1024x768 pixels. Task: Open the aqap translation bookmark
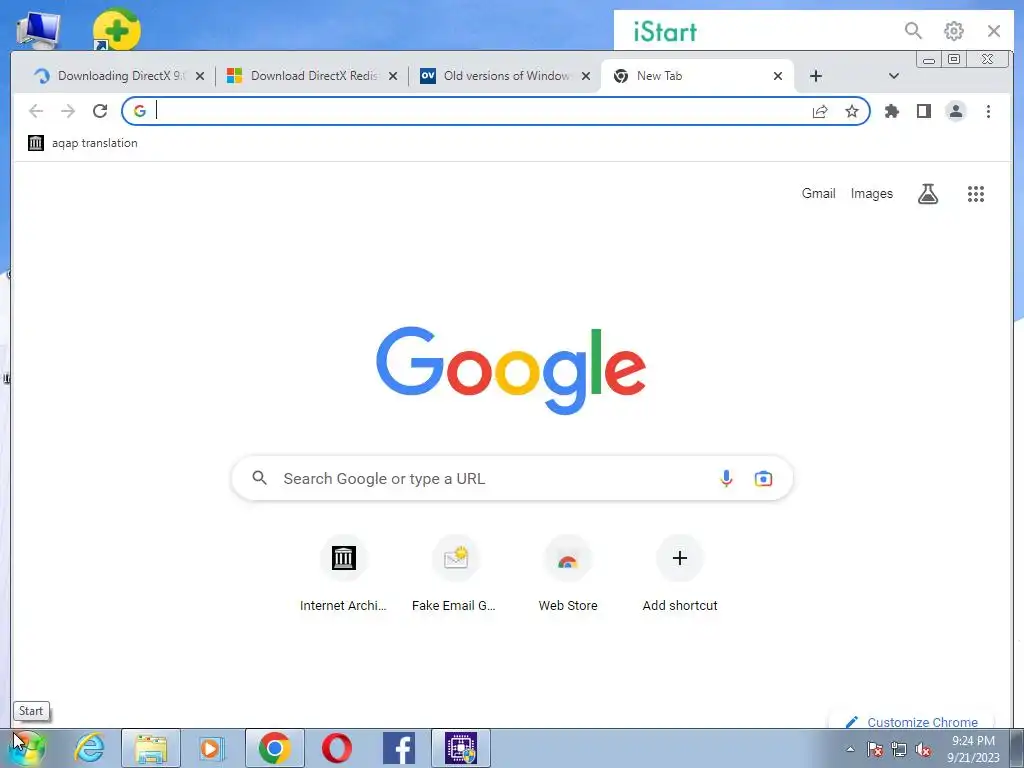[83, 143]
